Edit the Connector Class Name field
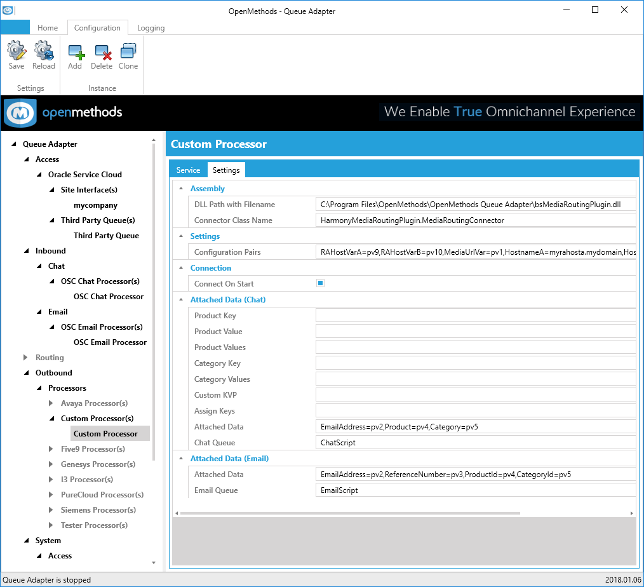644x588 pixels. (476, 220)
